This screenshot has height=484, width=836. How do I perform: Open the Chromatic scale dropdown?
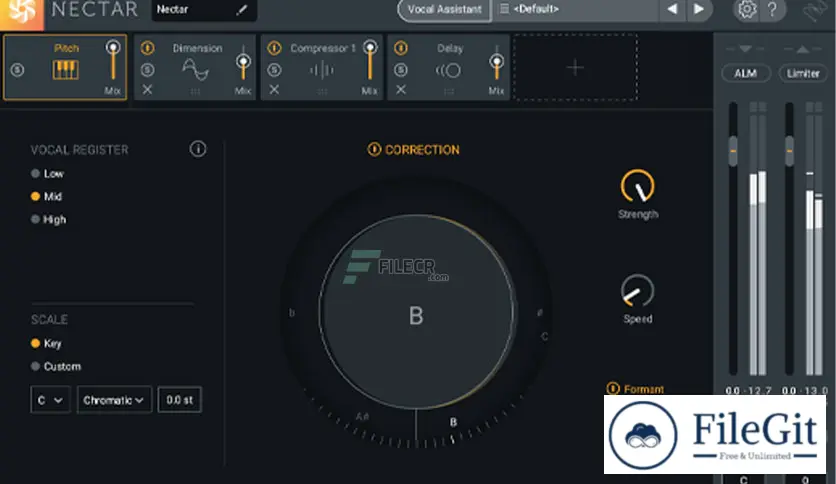tap(114, 400)
